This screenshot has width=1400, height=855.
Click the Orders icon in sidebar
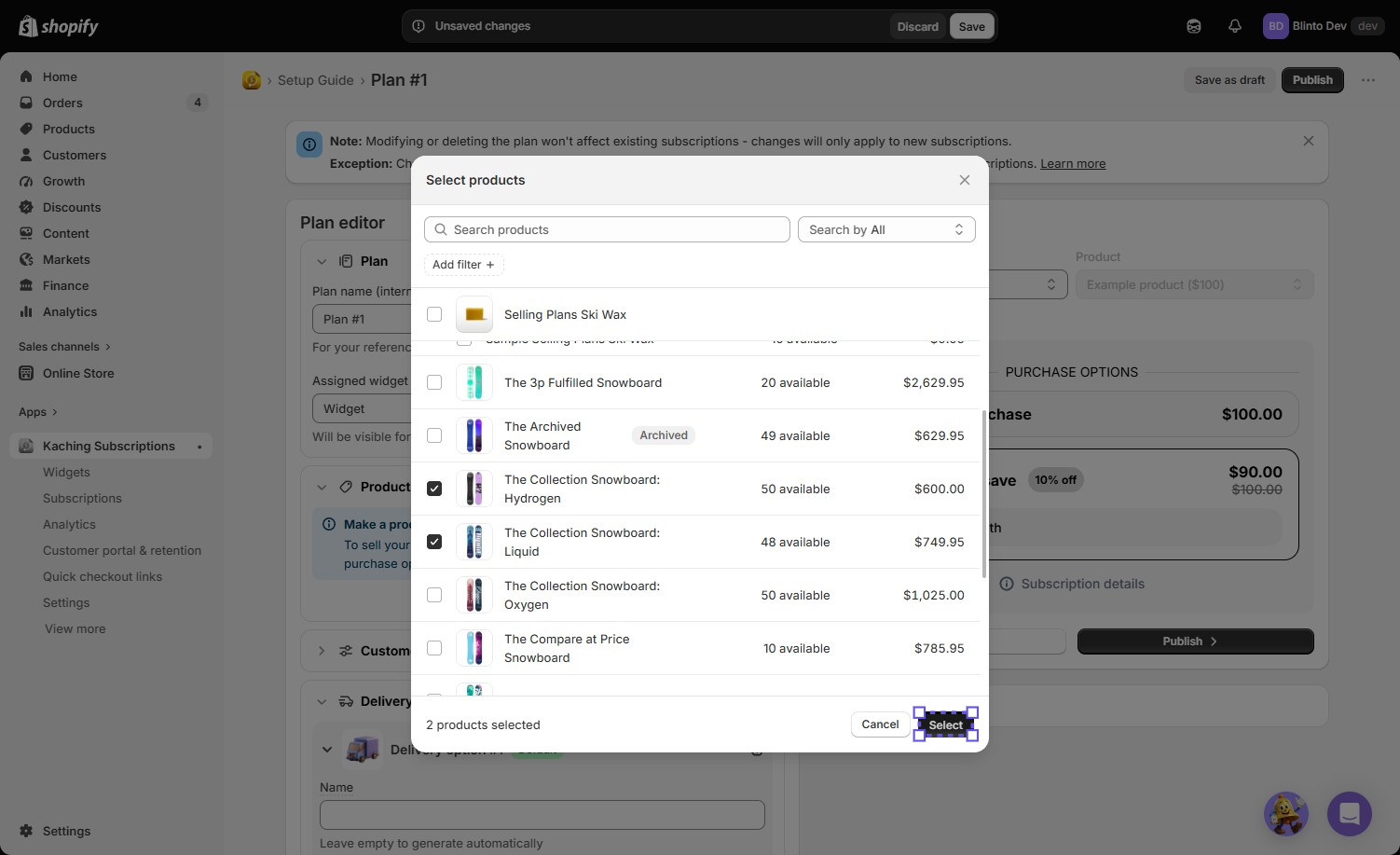(26, 103)
